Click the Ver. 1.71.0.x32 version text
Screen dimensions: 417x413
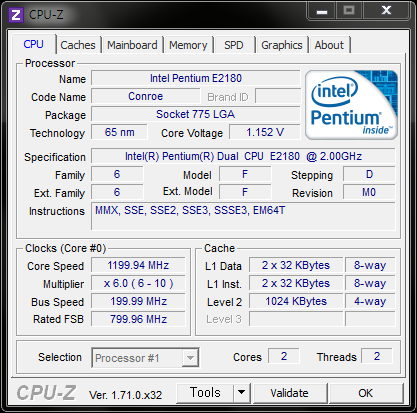tap(125, 395)
